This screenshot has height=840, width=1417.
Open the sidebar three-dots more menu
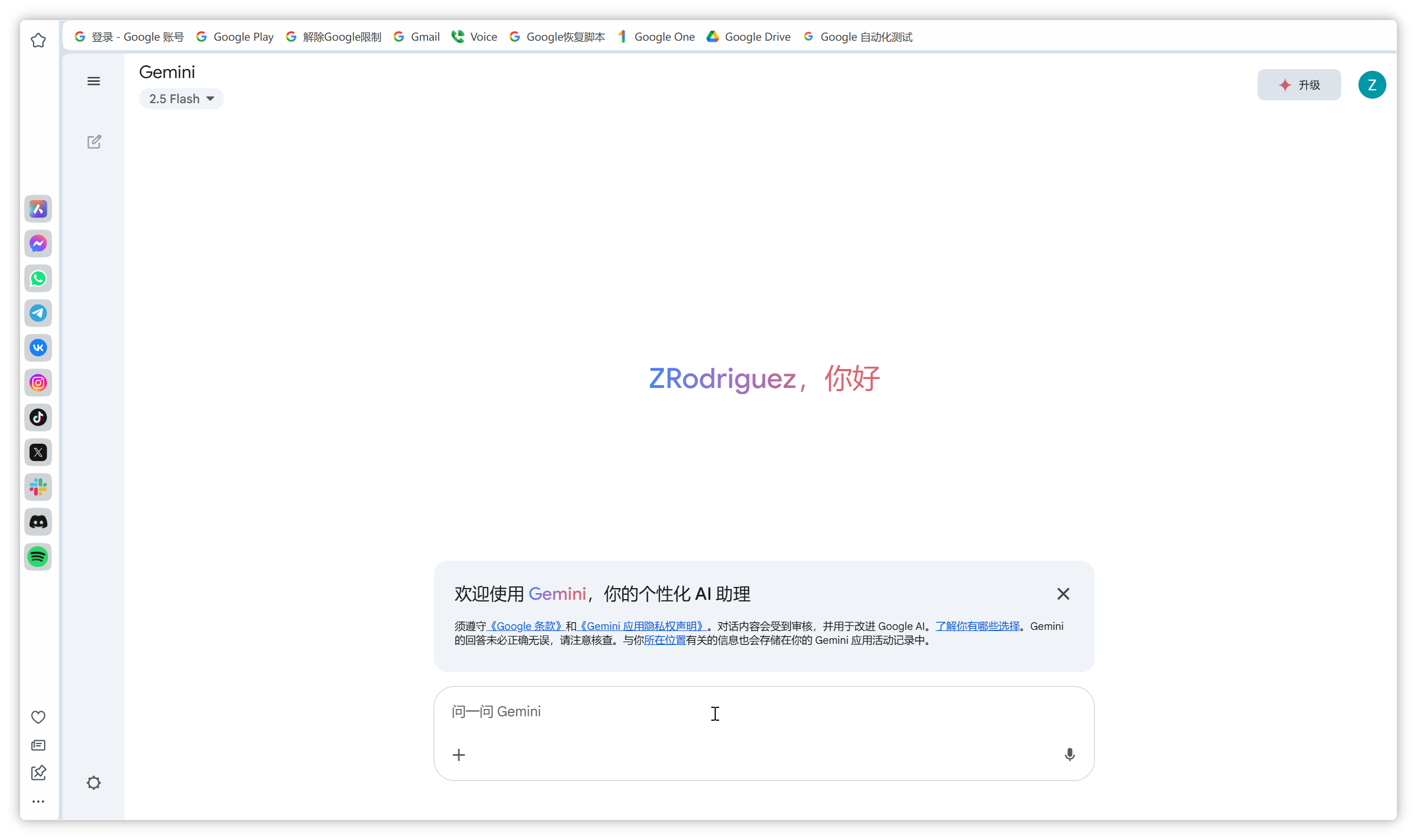(x=38, y=802)
